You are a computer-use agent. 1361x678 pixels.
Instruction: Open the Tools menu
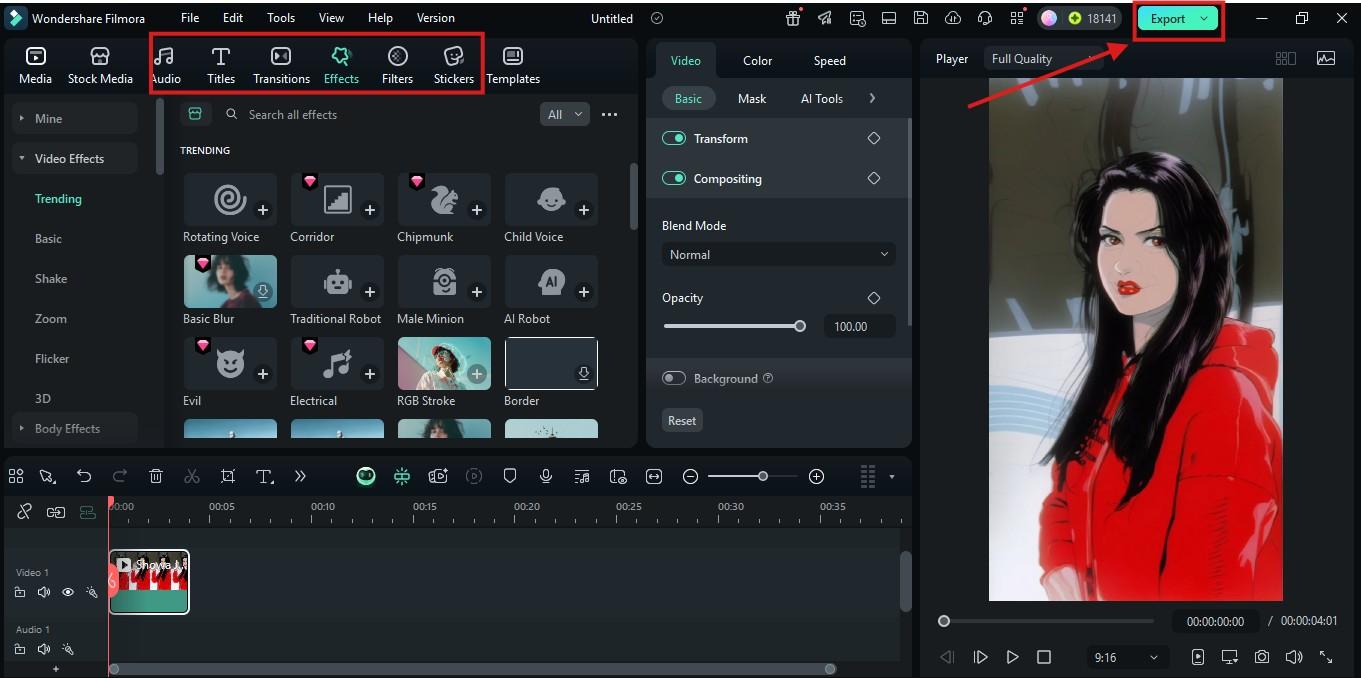(281, 18)
